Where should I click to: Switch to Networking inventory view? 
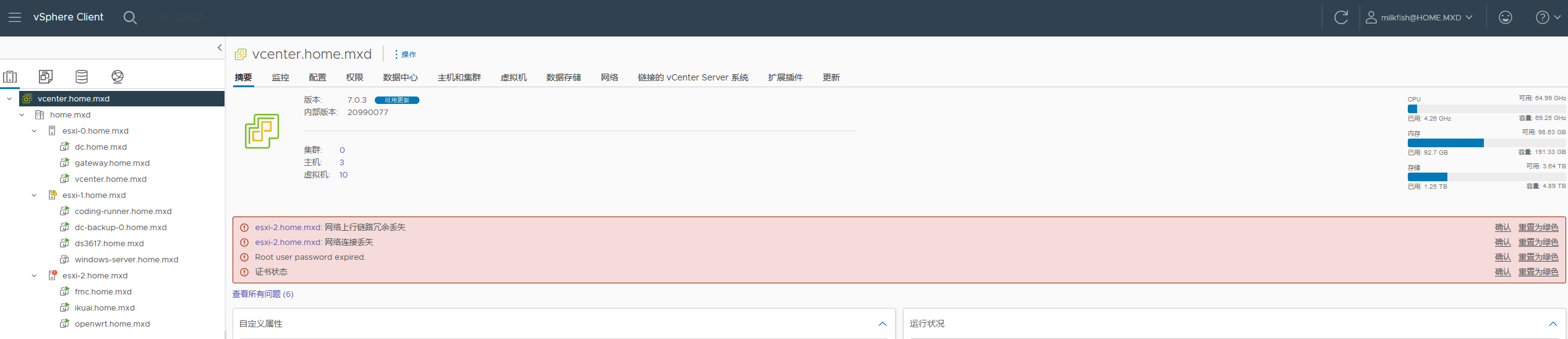coord(118,77)
